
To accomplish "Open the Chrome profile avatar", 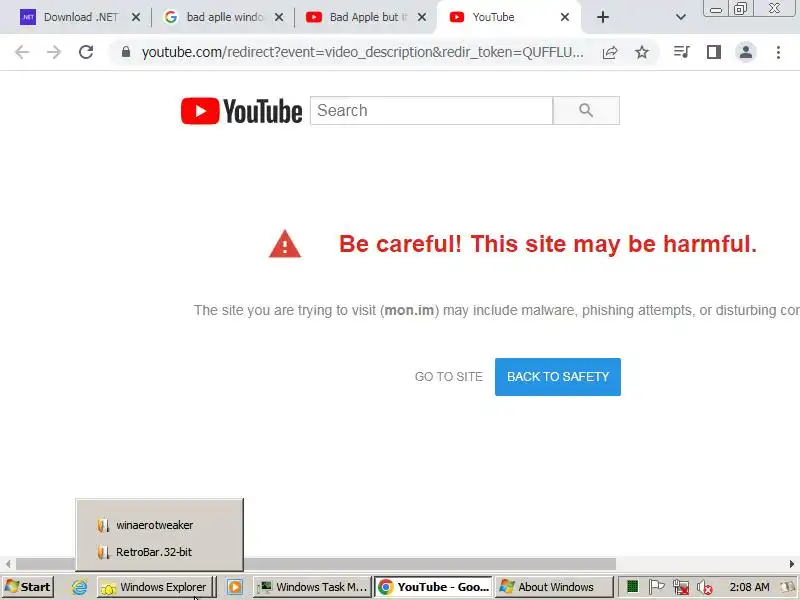I will click(746, 52).
